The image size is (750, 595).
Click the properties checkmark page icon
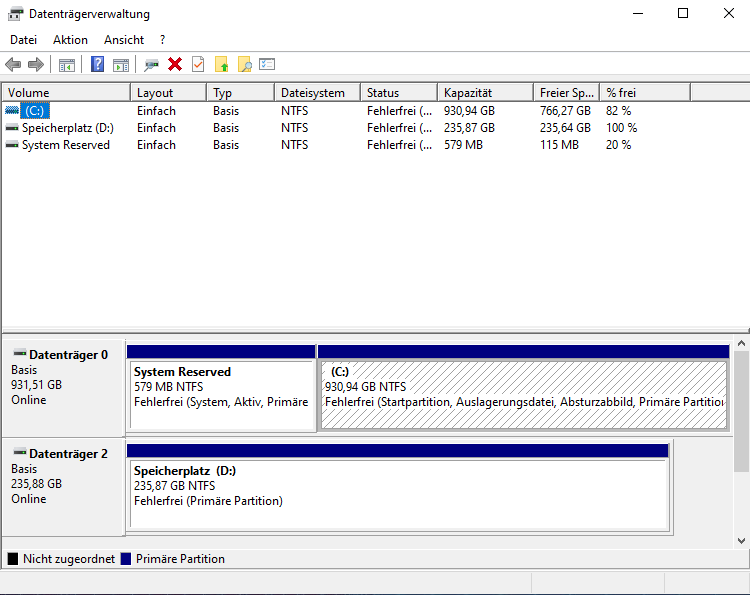point(198,65)
